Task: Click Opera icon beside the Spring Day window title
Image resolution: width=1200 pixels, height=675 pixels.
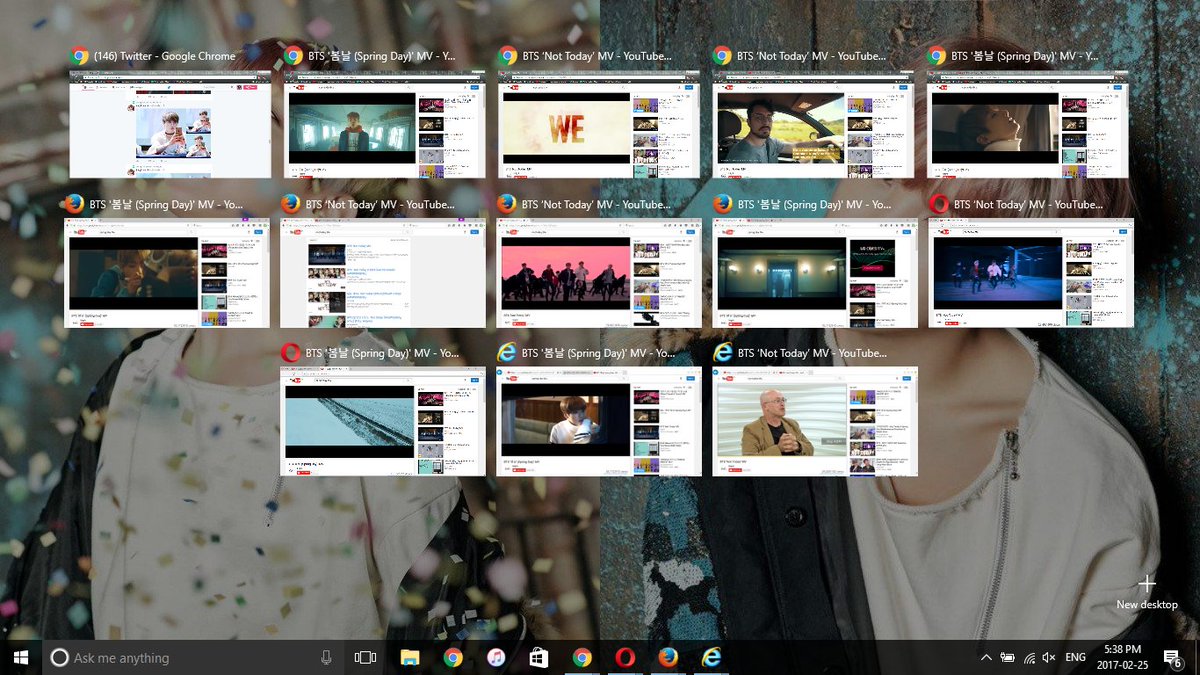Action: pos(291,352)
